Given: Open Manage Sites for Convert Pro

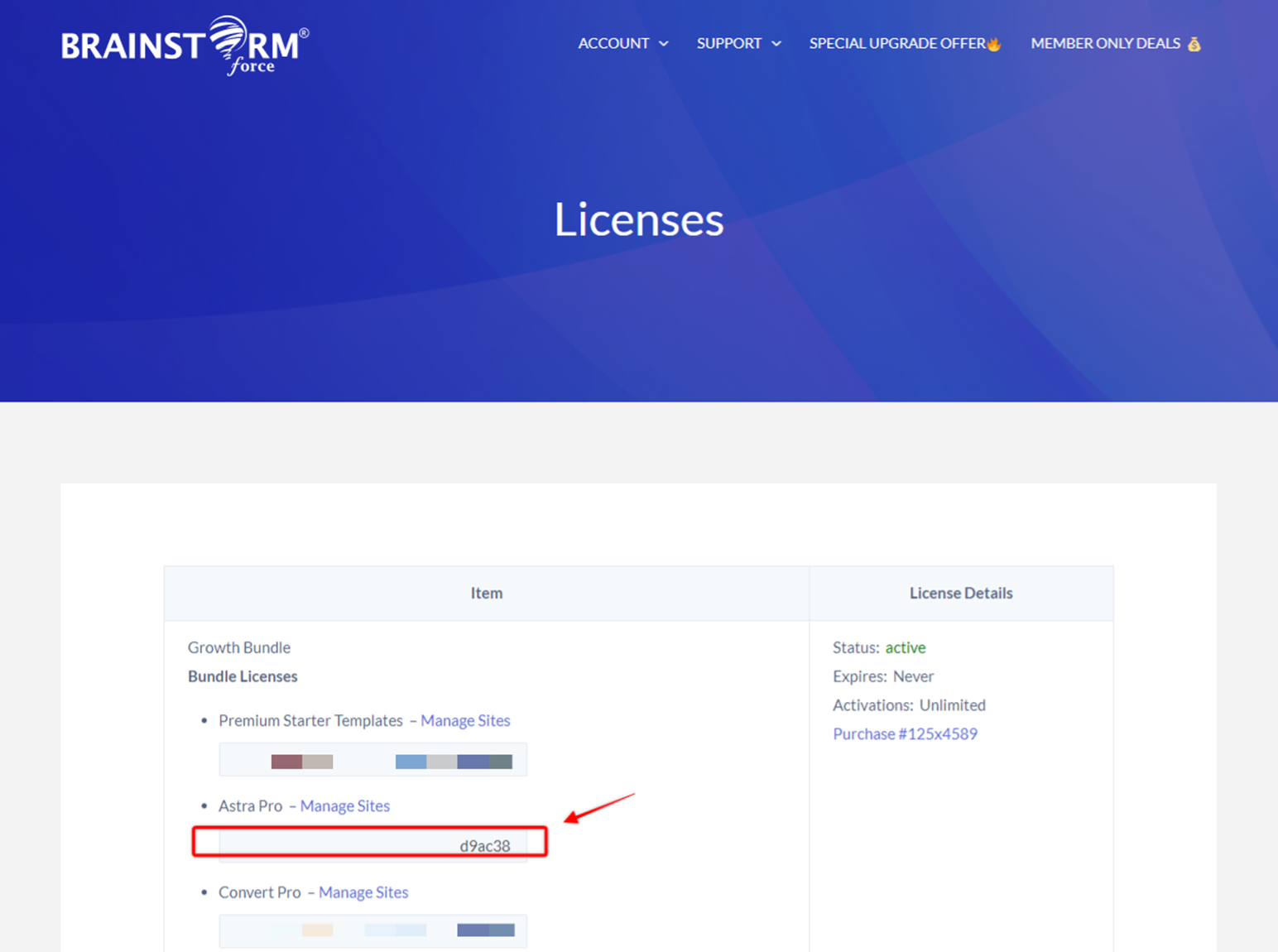Looking at the screenshot, I should click(363, 892).
